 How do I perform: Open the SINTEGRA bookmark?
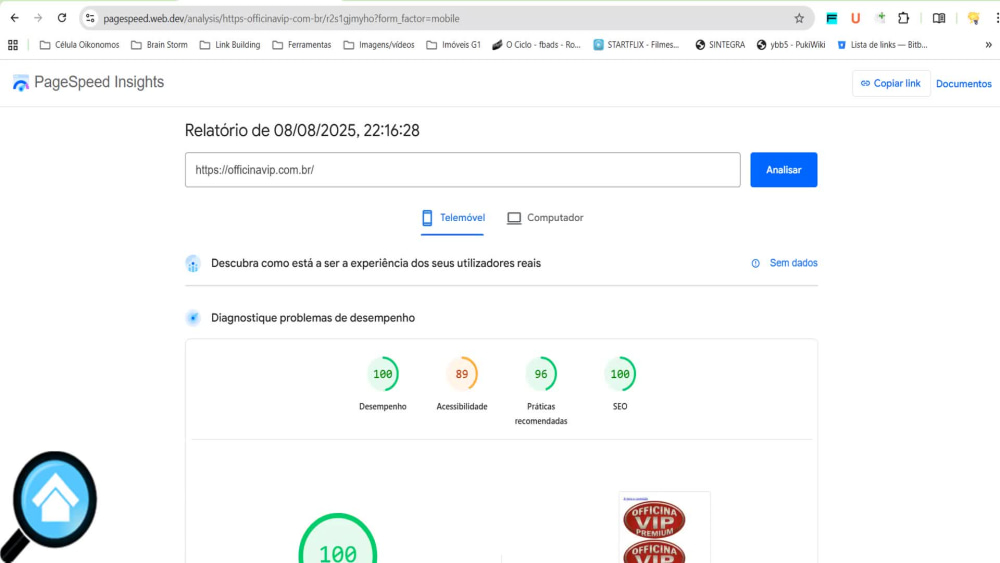tap(720, 45)
